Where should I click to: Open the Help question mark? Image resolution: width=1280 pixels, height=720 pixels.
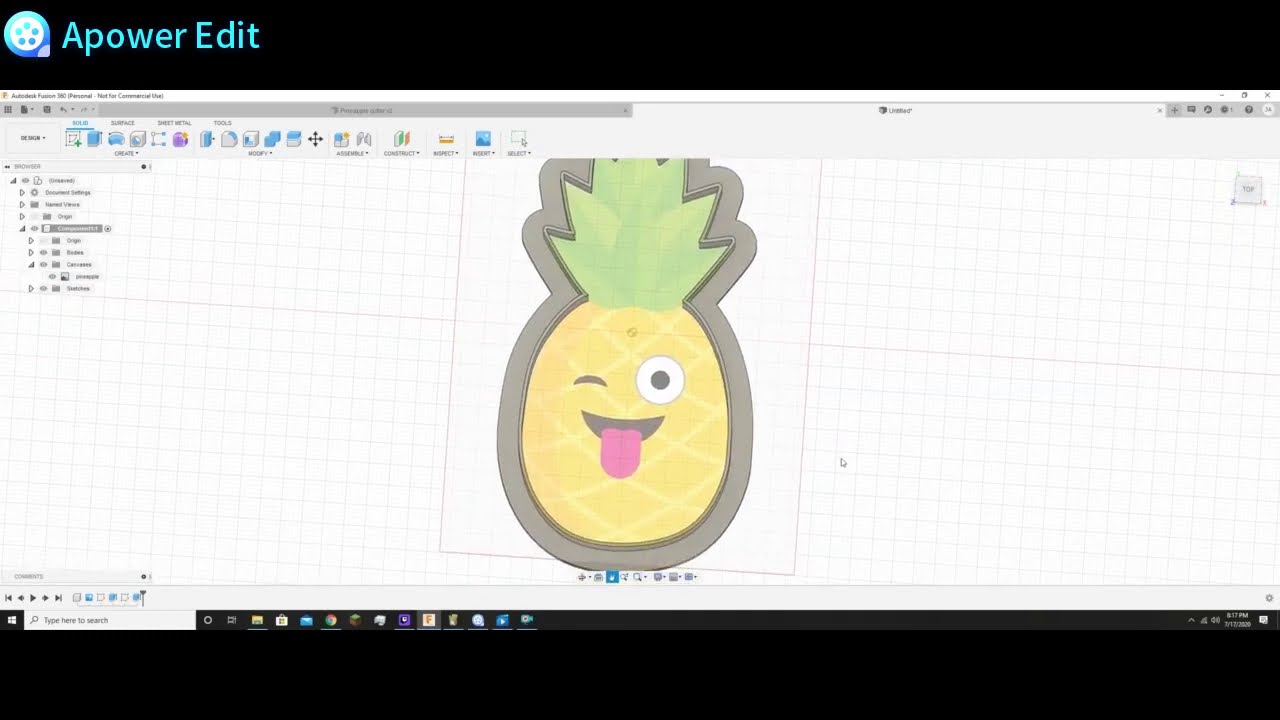click(1248, 110)
